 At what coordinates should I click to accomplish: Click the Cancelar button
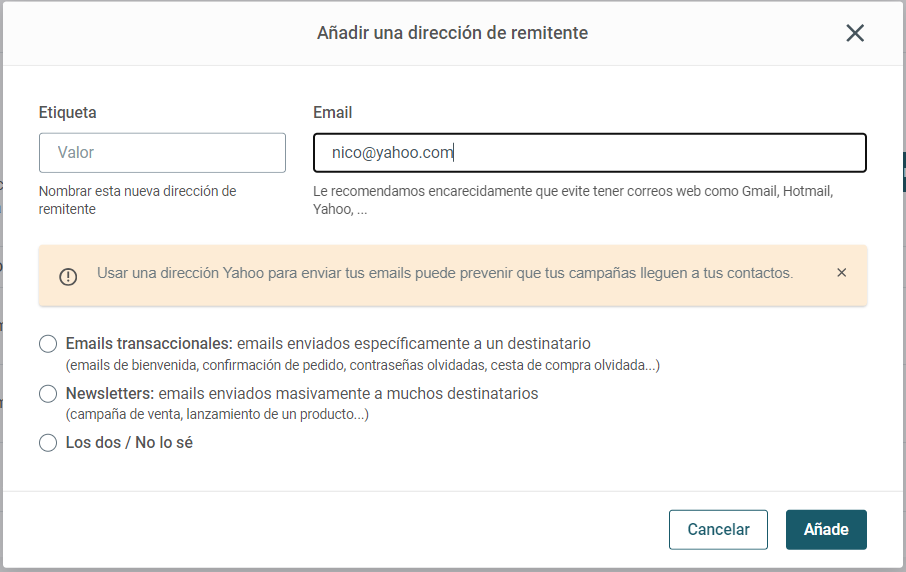click(718, 529)
